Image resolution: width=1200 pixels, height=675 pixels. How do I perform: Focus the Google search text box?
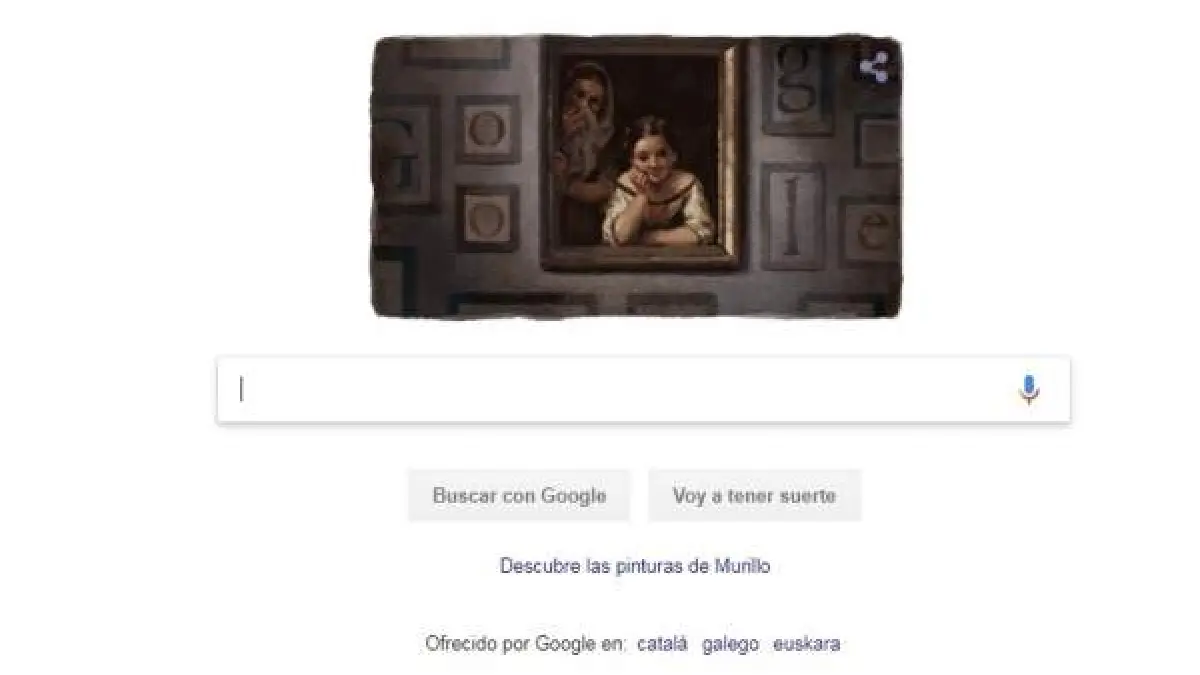pyautogui.click(x=643, y=390)
